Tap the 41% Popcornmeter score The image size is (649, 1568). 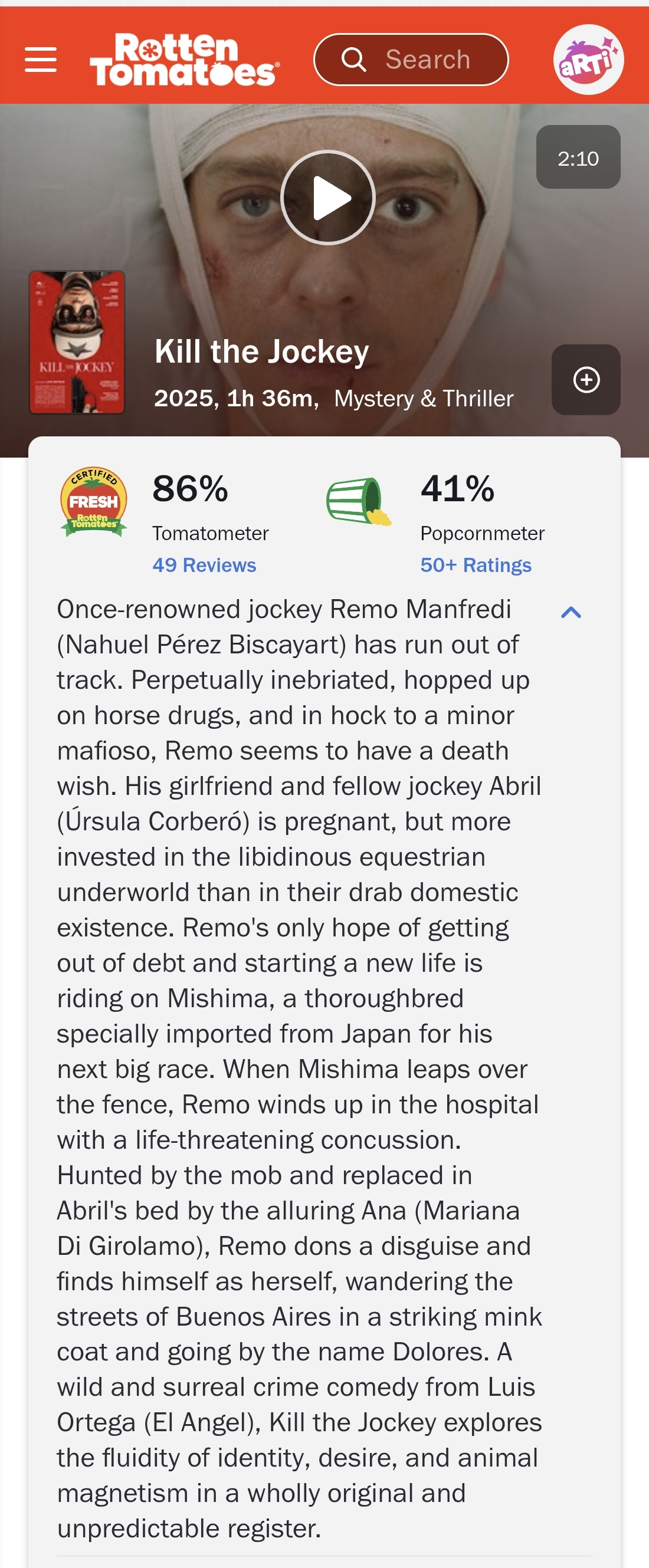457,488
